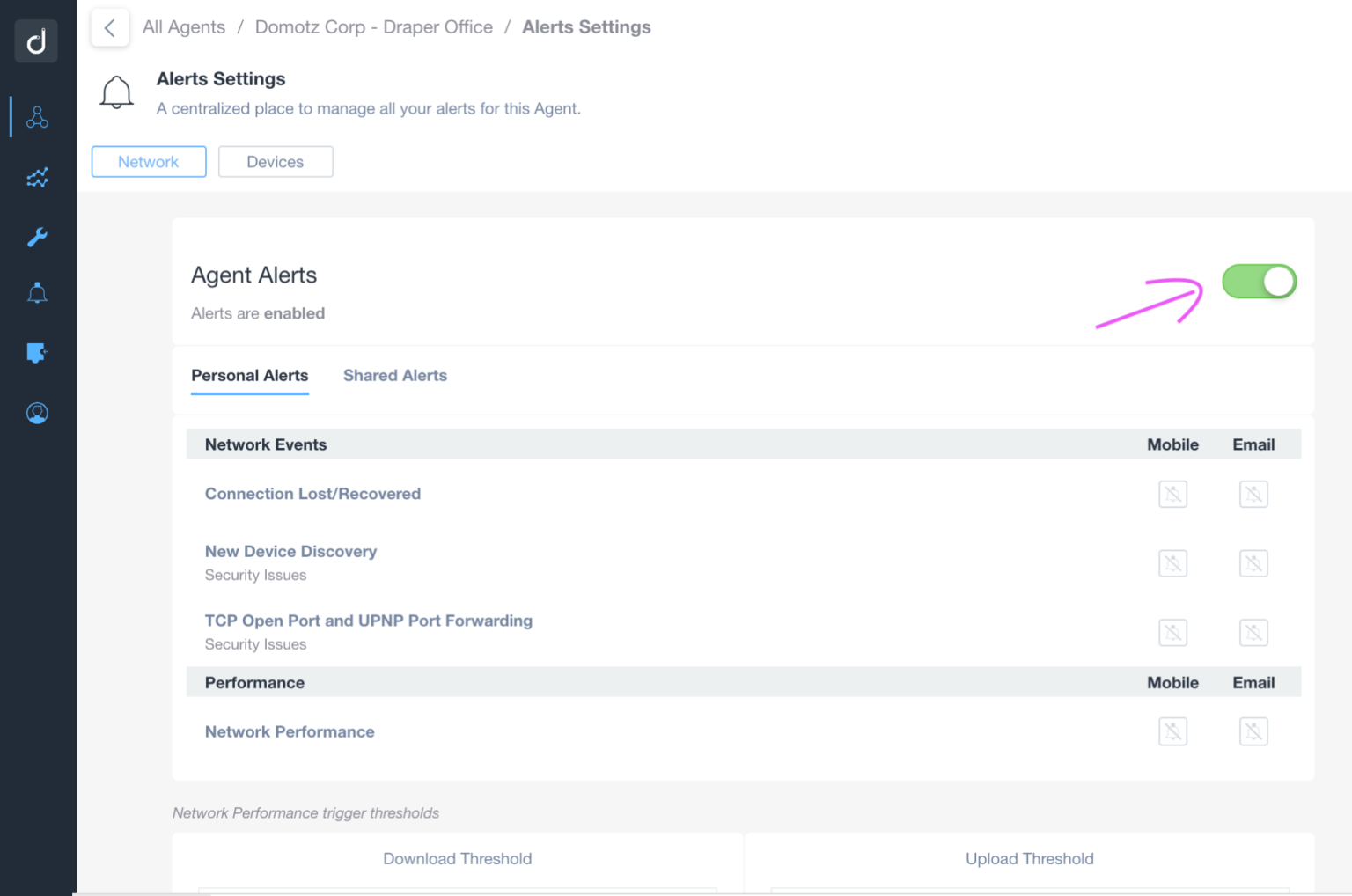Screen dimensions: 1352x896
Task: Stay on the Personal Alerts tab
Action: (249, 375)
